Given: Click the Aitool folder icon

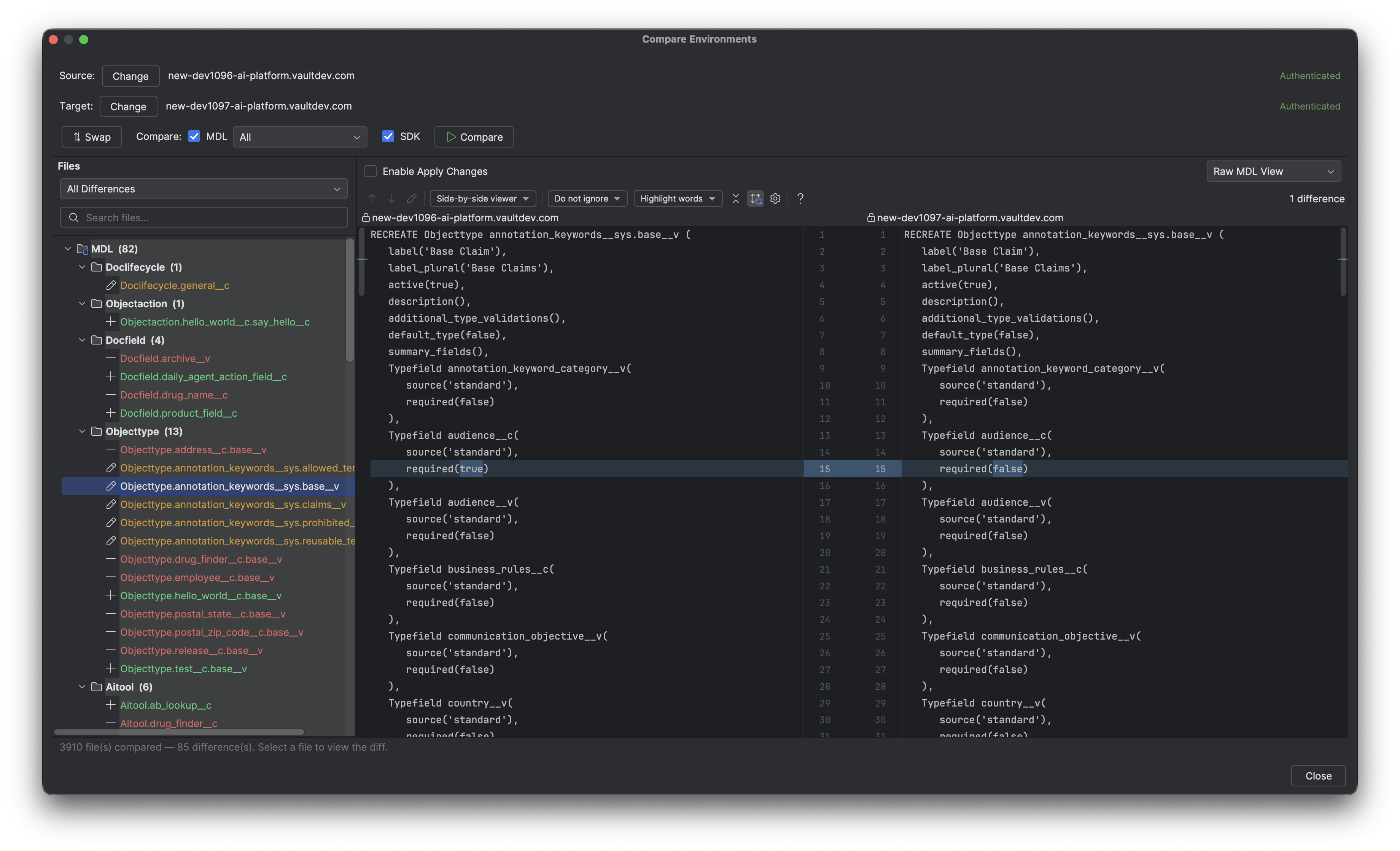Looking at the screenshot, I should (x=97, y=687).
